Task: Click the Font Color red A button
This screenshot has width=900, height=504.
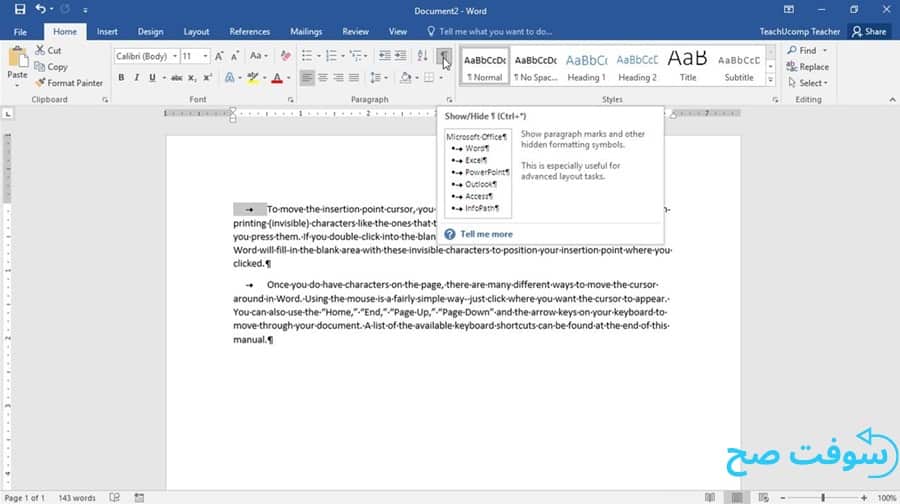Action: pyautogui.click(x=277, y=77)
